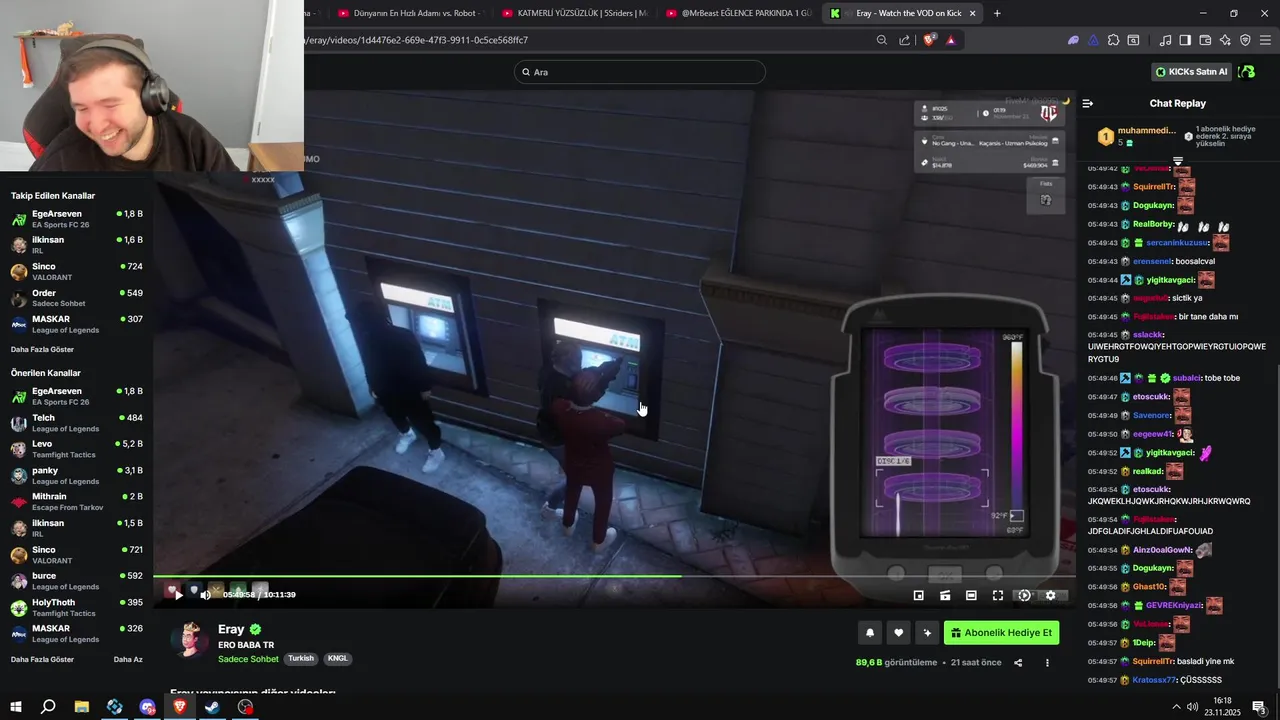This screenshot has width=1280, height=720.
Task: Follow Eray with heart button
Action: [x=898, y=633]
